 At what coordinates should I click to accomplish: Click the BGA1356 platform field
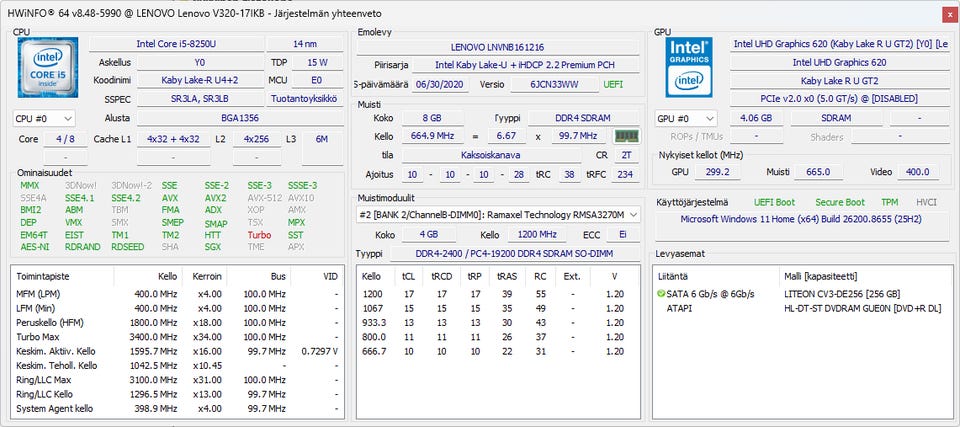point(240,118)
